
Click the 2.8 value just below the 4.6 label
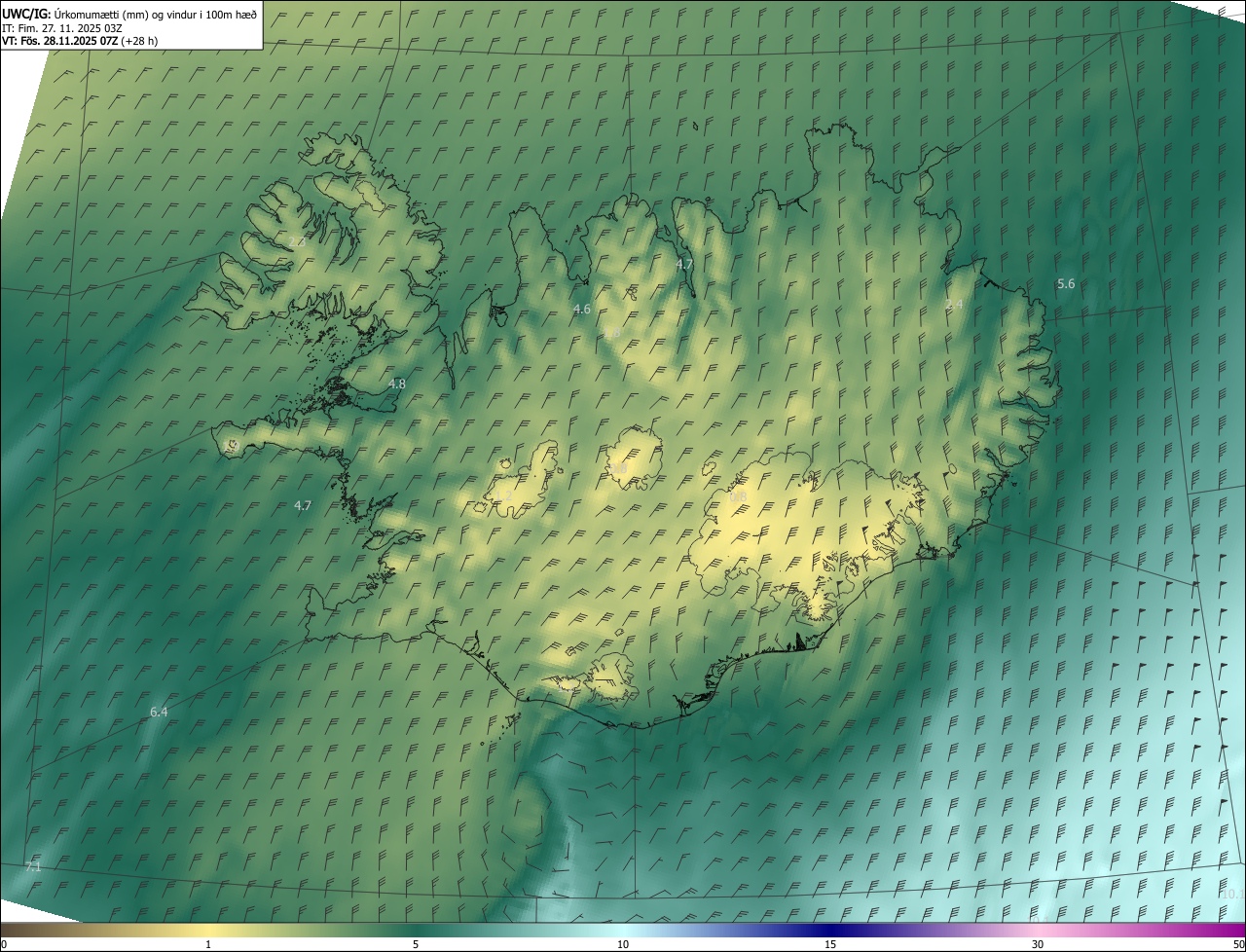pyautogui.click(x=612, y=333)
